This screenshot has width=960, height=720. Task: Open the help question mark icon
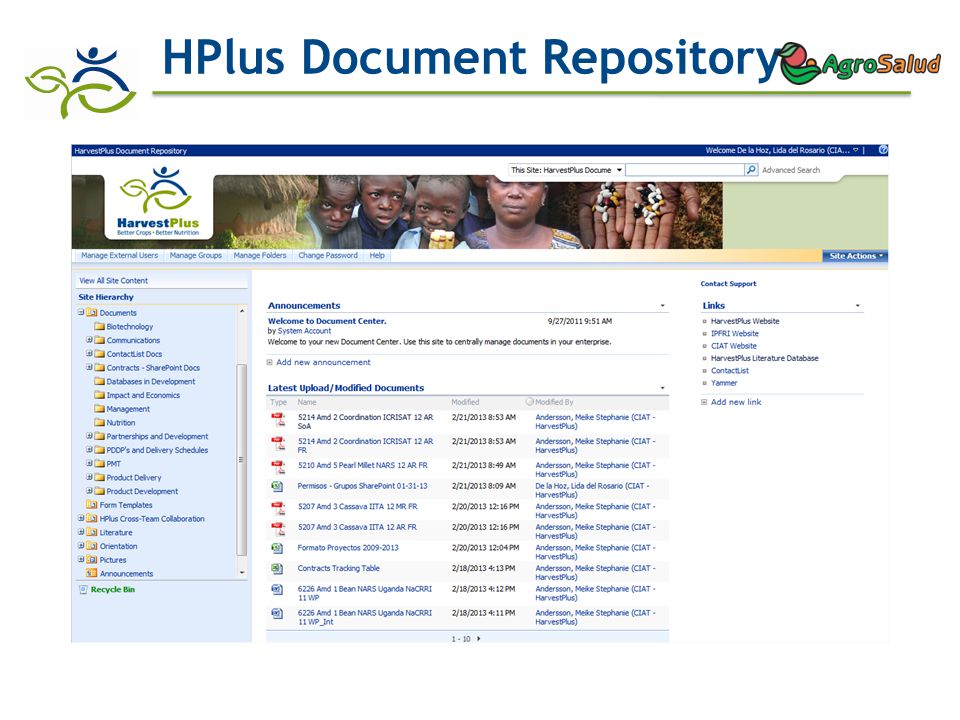click(x=883, y=150)
